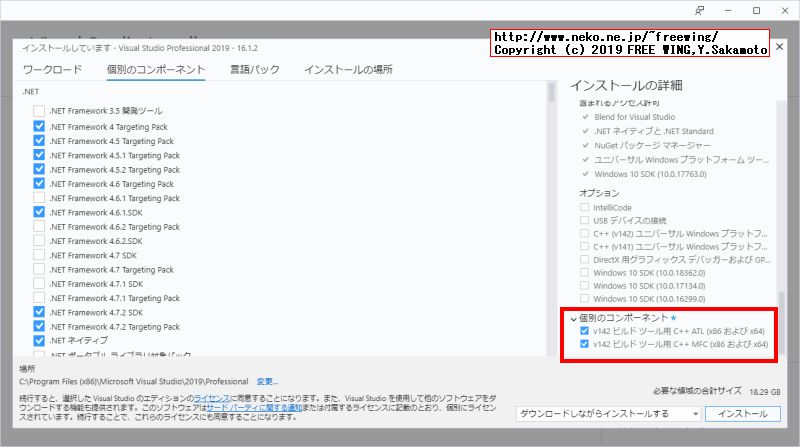Enable IntelliCode option
The width and height of the screenshot is (800, 447).
[x=584, y=207]
